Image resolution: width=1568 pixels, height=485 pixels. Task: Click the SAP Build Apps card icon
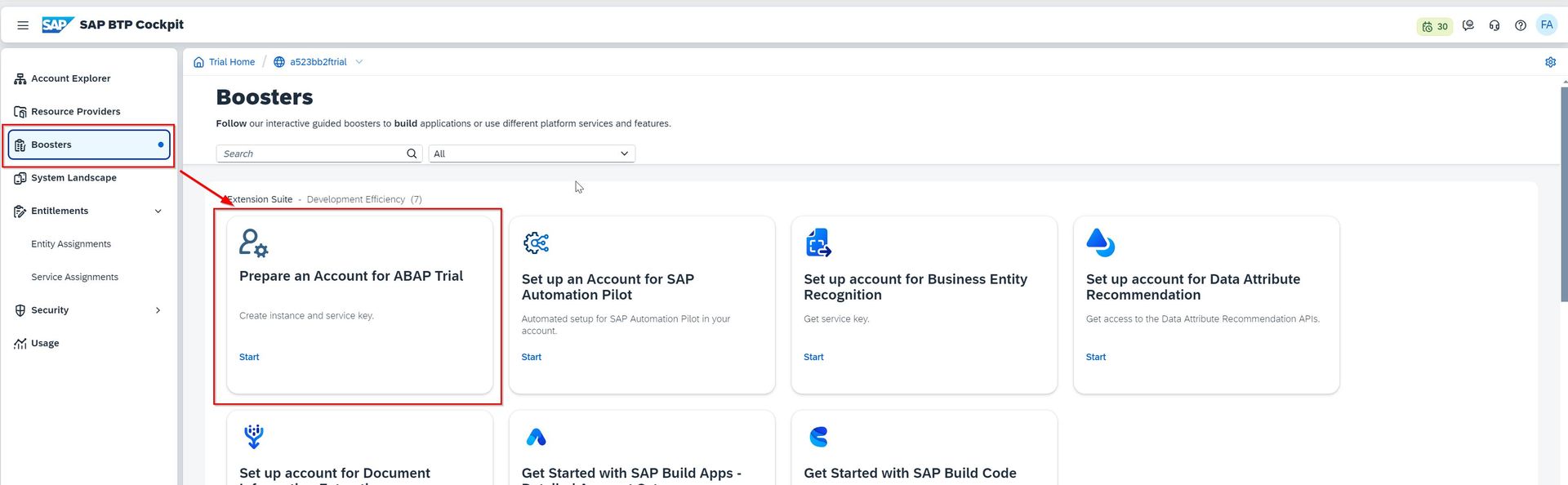(x=536, y=437)
